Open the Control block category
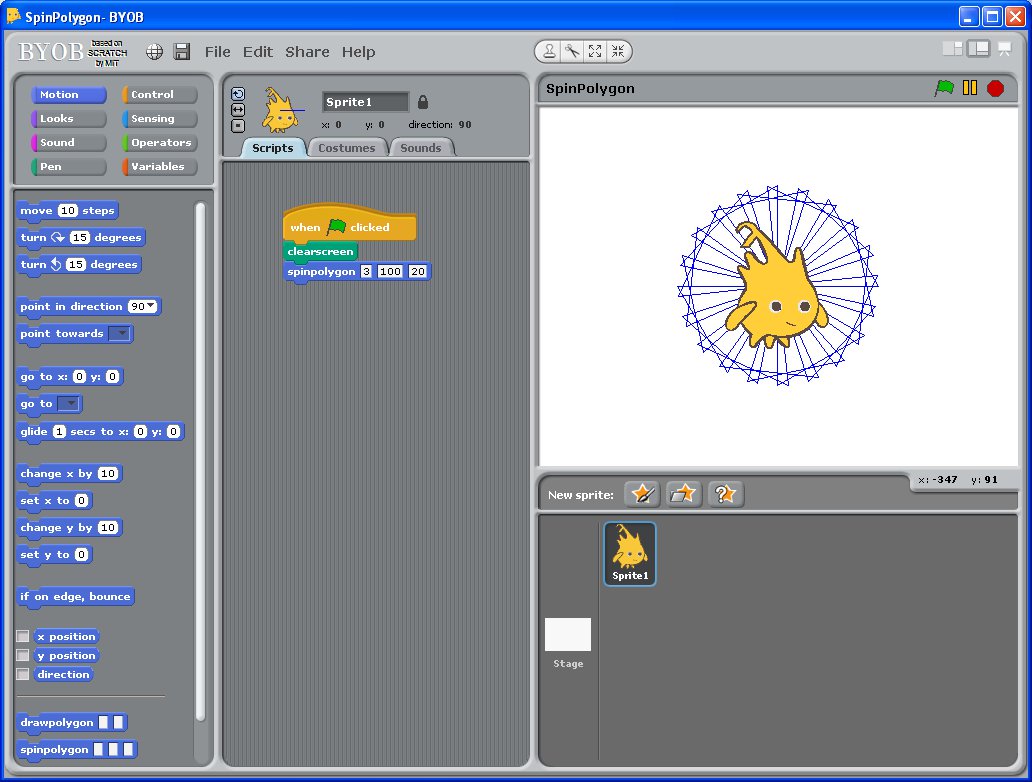The height and width of the screenshot is (782, 1032). (x=159, y=95)
